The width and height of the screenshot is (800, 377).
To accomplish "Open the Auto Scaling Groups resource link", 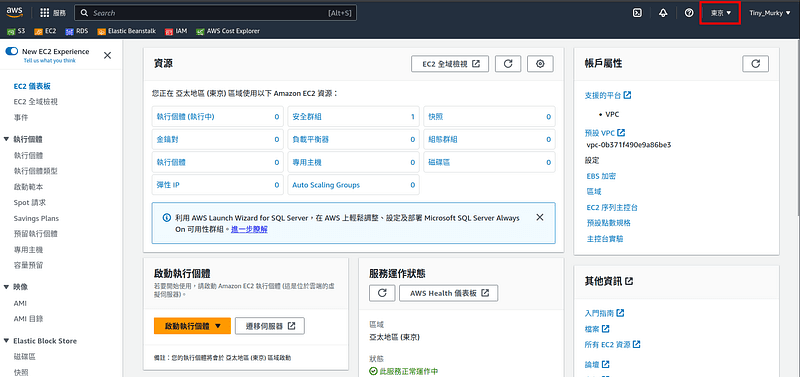I will tap(326, 185).
